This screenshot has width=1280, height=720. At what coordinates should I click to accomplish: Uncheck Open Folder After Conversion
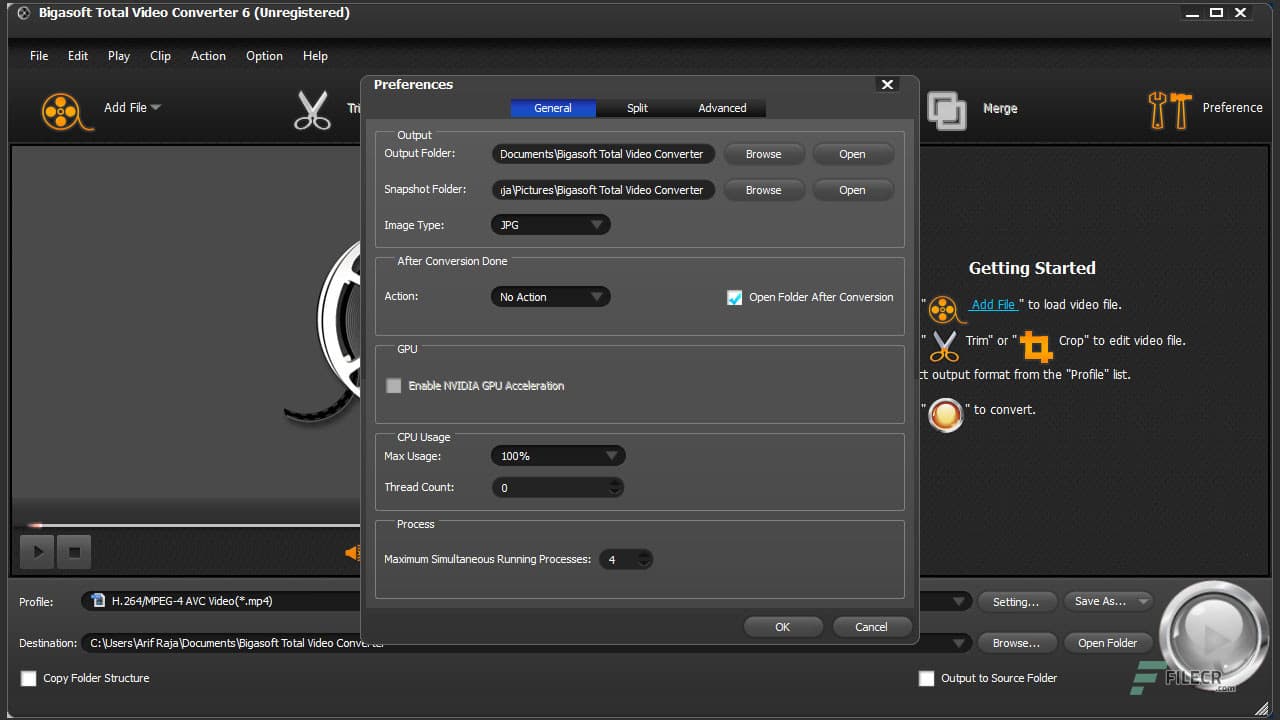coord(735,297)
